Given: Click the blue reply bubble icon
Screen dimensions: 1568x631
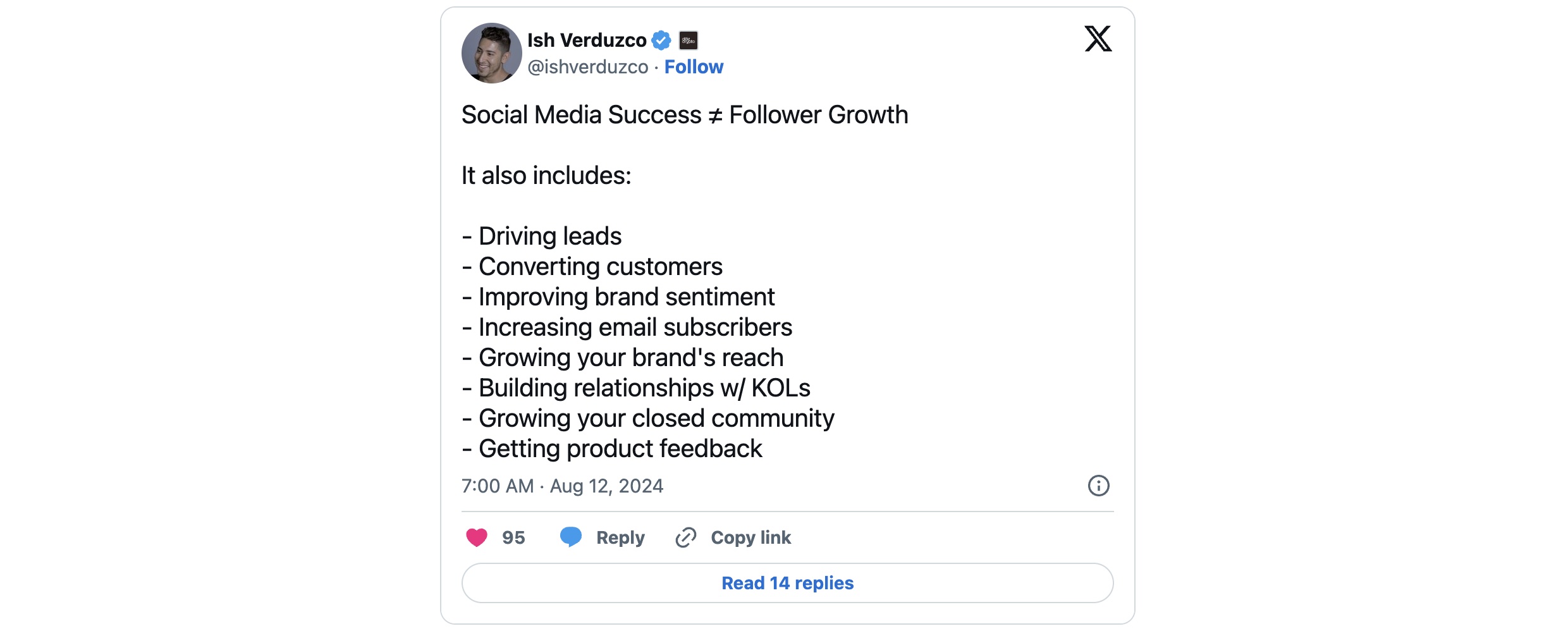Looking at the screenshot, I should tap(571, 537).
